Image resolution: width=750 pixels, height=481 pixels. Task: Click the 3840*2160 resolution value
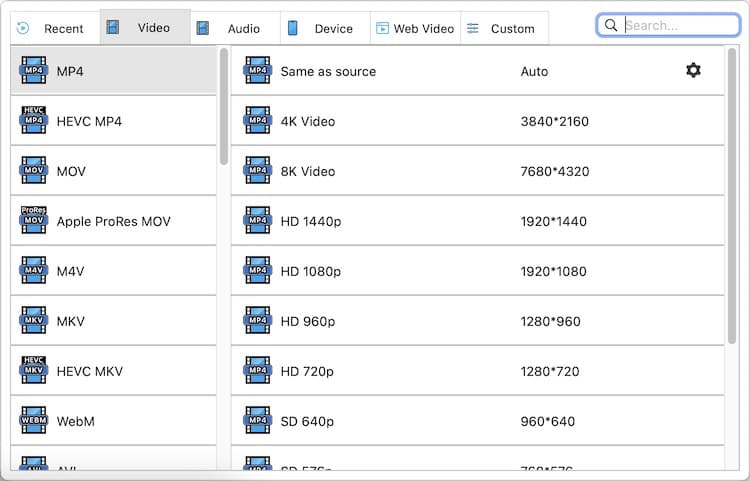click(x=554, y=121)
